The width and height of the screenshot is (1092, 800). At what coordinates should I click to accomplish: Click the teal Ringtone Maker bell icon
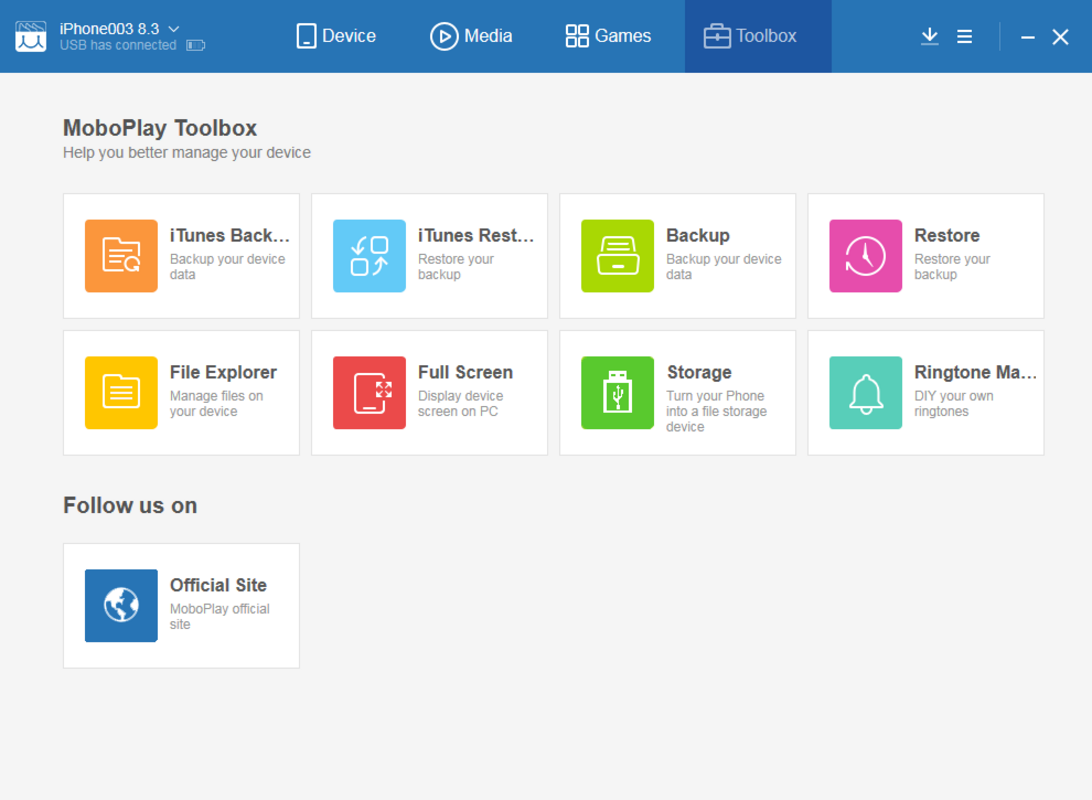coord(865,392)
